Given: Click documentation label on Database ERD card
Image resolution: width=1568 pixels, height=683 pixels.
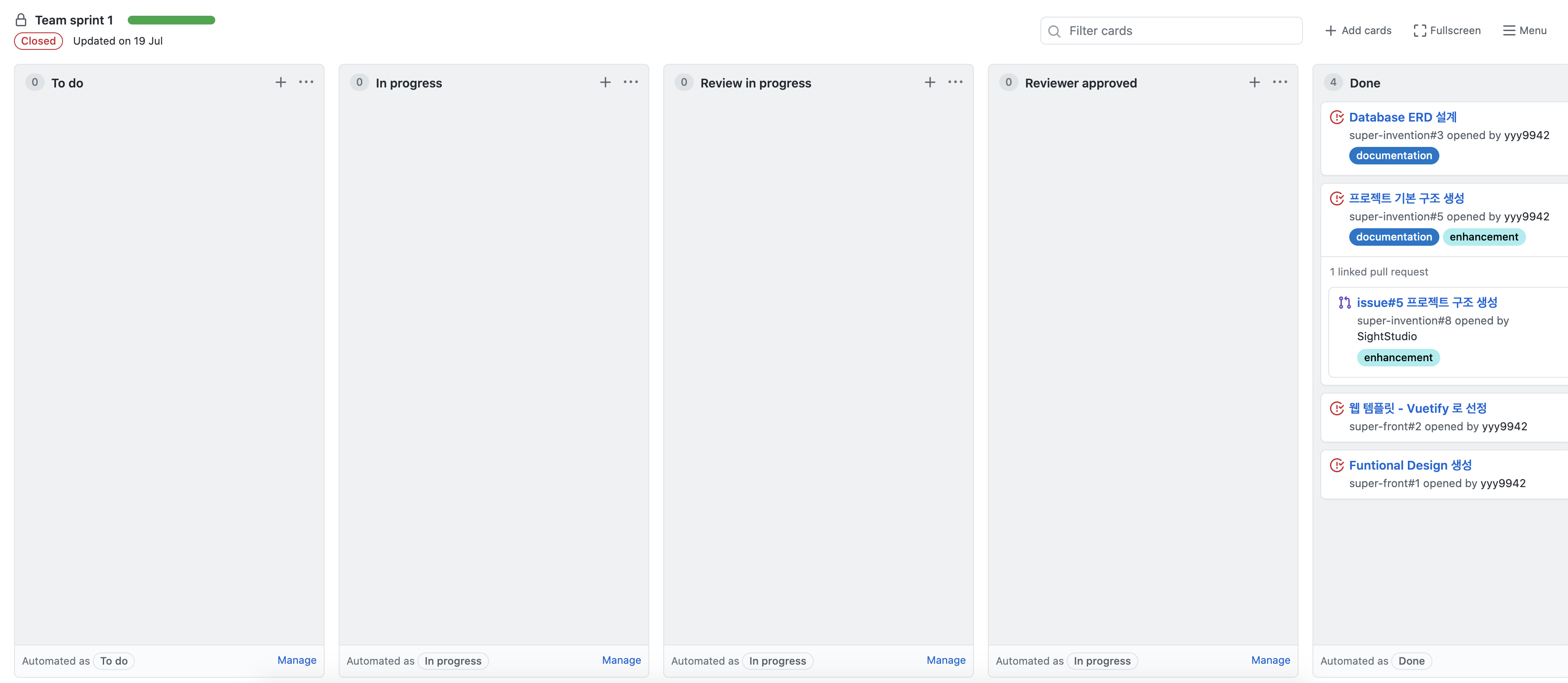Looking at the screenshot, I should pyautogui.click(x=1393, y=156).
